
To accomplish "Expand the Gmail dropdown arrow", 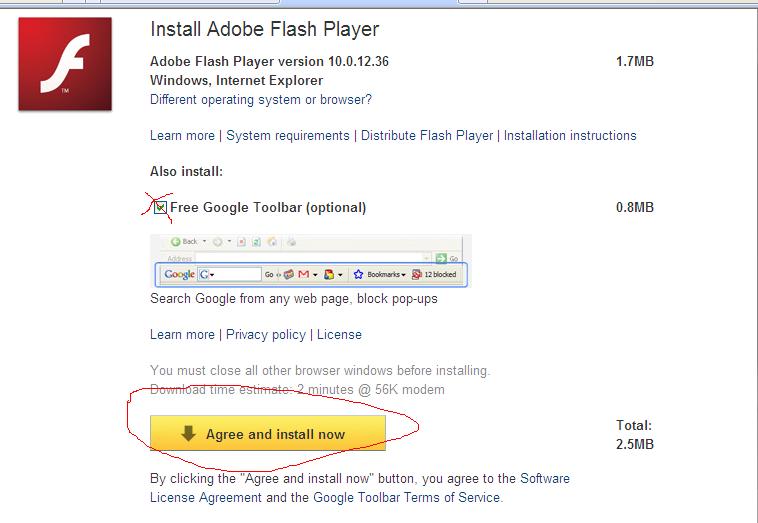I will coord(315,274).
